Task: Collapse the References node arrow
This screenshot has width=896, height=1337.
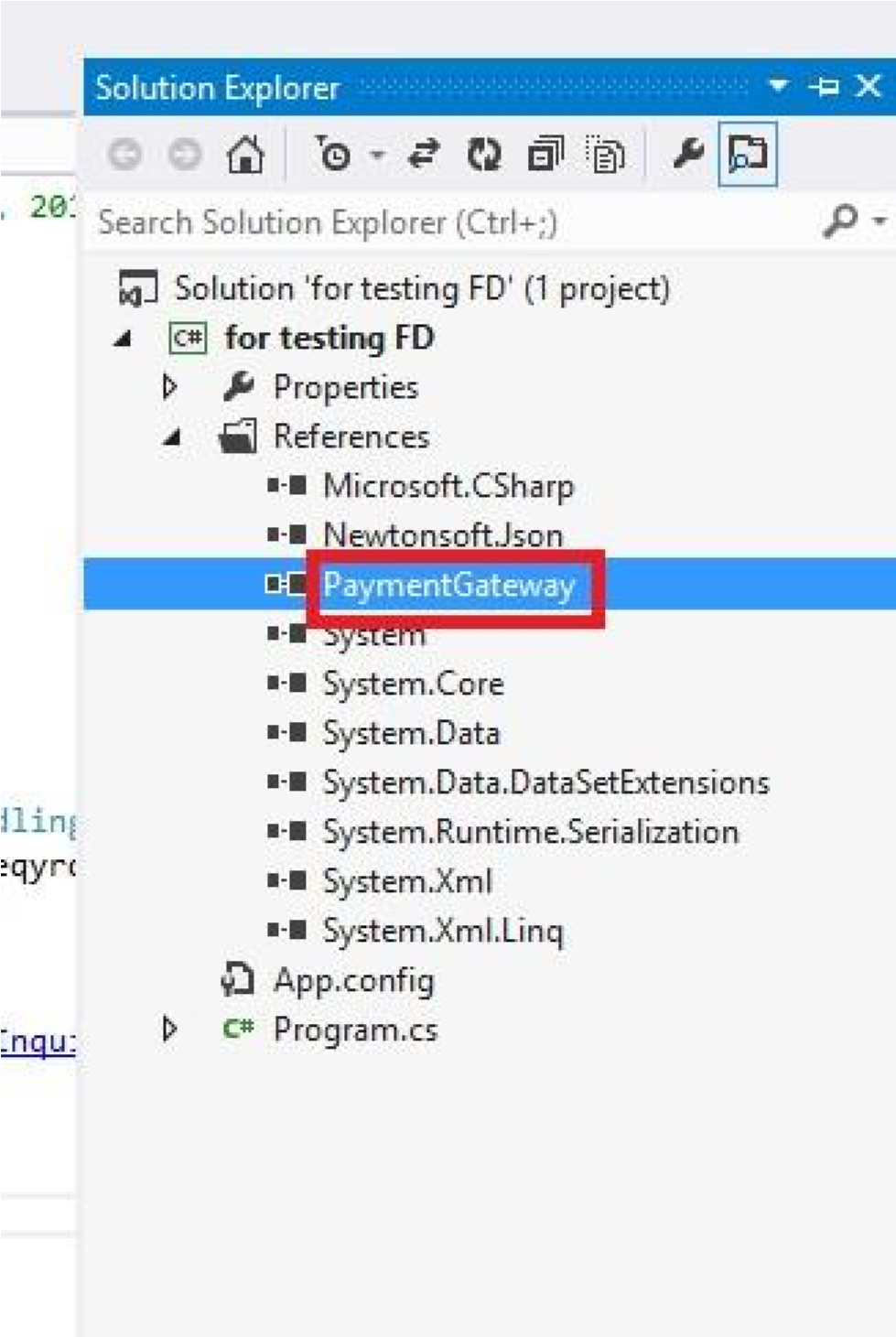Action: pyautogui.click(x=172, y=437)
